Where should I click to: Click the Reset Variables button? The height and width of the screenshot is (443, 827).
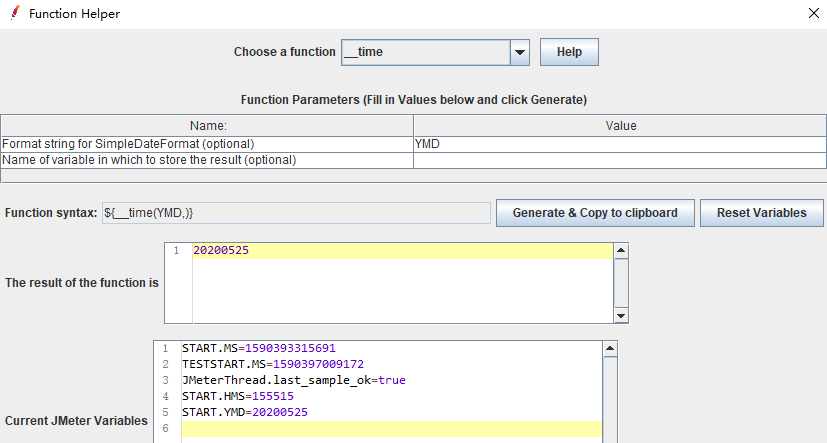point(762,213)
